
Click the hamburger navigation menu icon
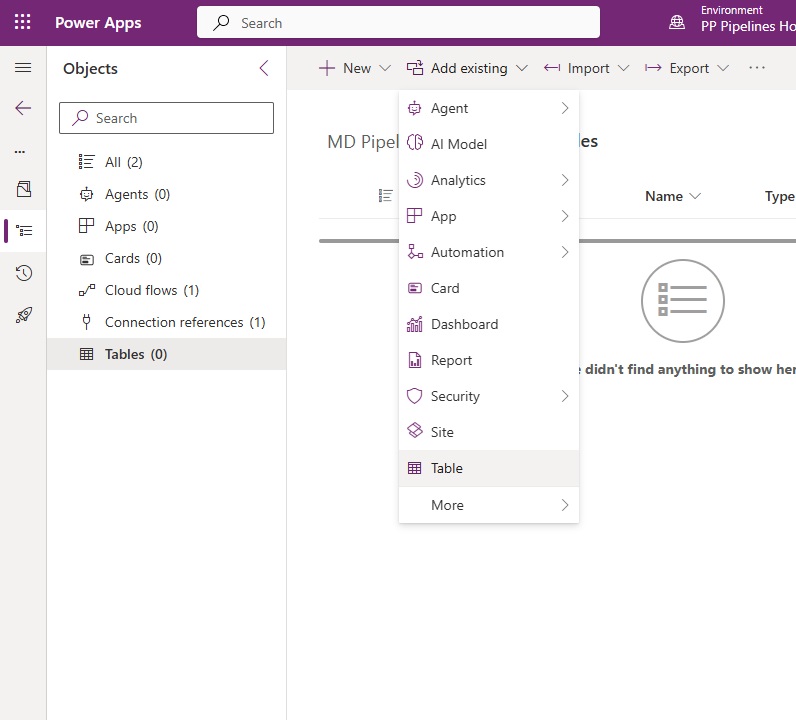pyautogui.click(x=23, y=68)
